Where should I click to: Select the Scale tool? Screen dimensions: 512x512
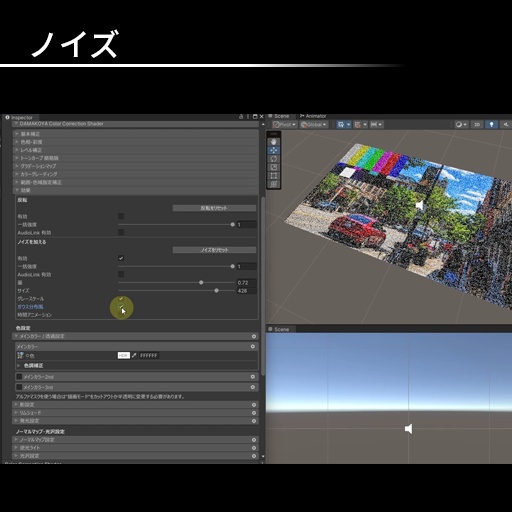point(274,167)
